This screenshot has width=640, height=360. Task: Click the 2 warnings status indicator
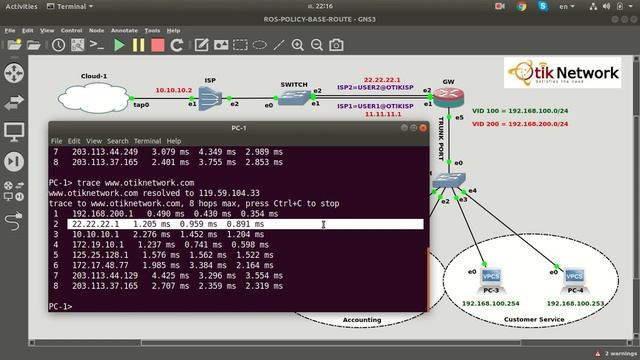616,353
